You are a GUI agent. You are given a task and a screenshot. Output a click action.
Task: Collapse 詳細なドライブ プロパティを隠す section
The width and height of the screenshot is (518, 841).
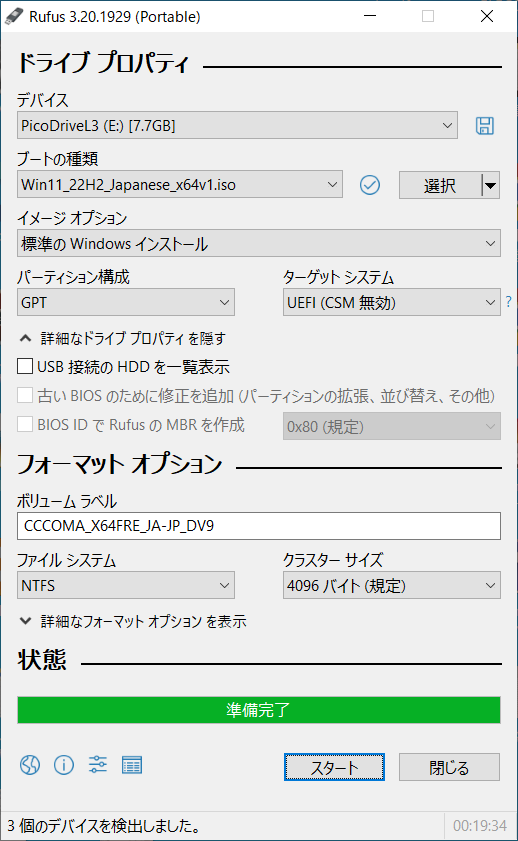click(x=123, y=338)
